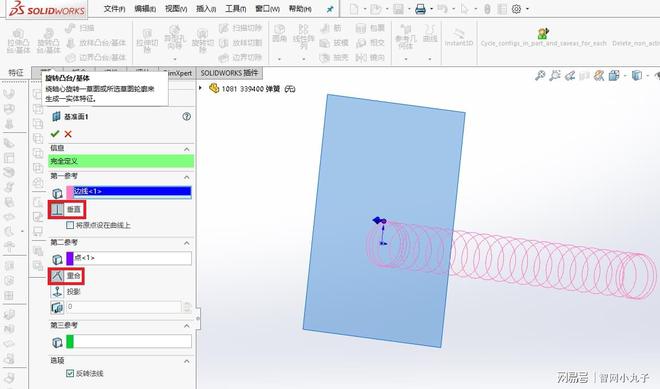Open options via the gear icon

click(x=516, y=9)
